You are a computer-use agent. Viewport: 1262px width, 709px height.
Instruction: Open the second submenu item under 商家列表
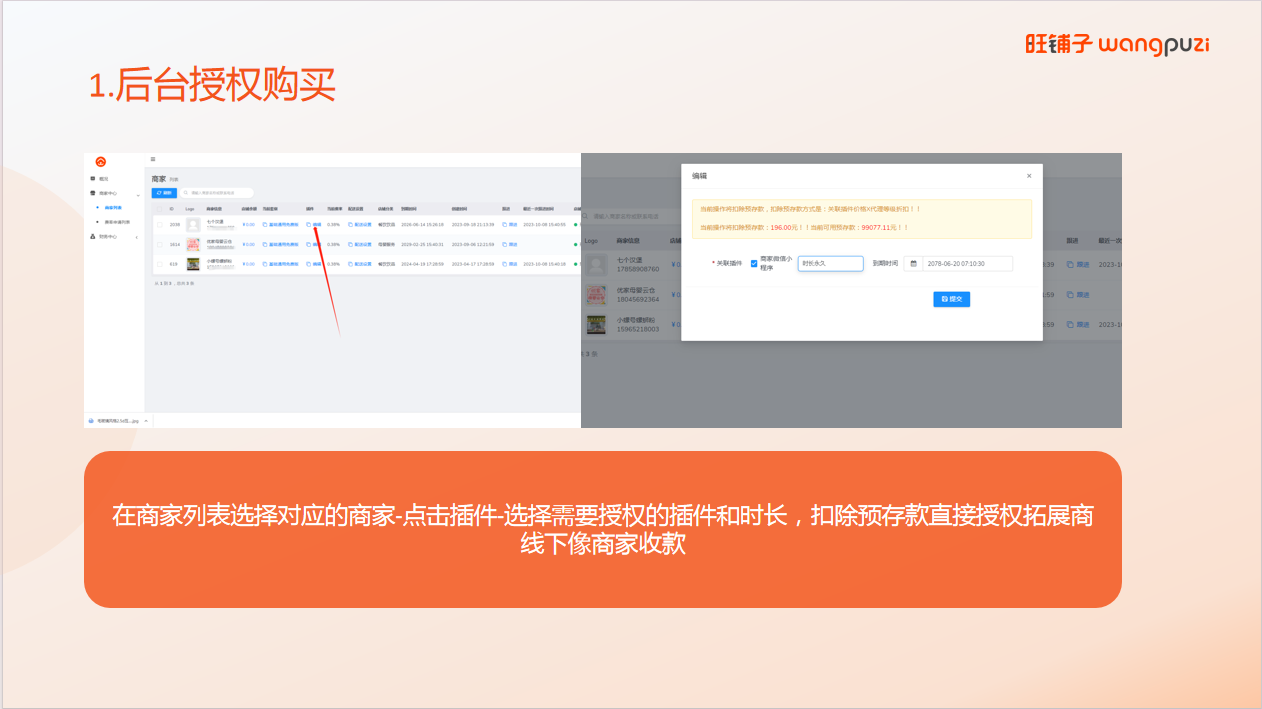click(x=118, y=222)
